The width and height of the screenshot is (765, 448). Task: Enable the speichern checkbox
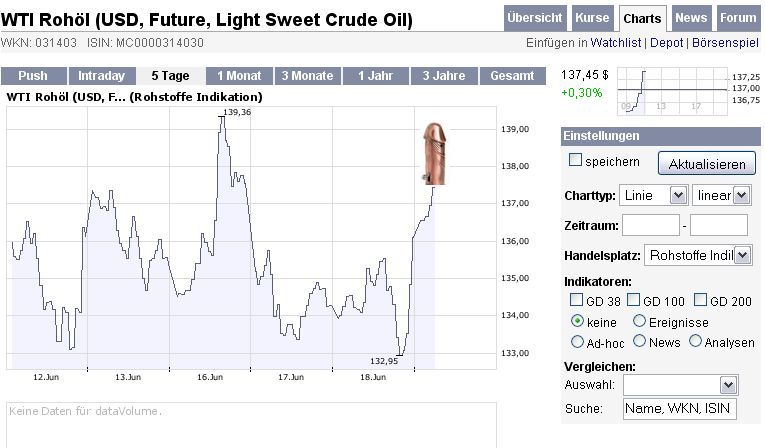click(575, 160)
